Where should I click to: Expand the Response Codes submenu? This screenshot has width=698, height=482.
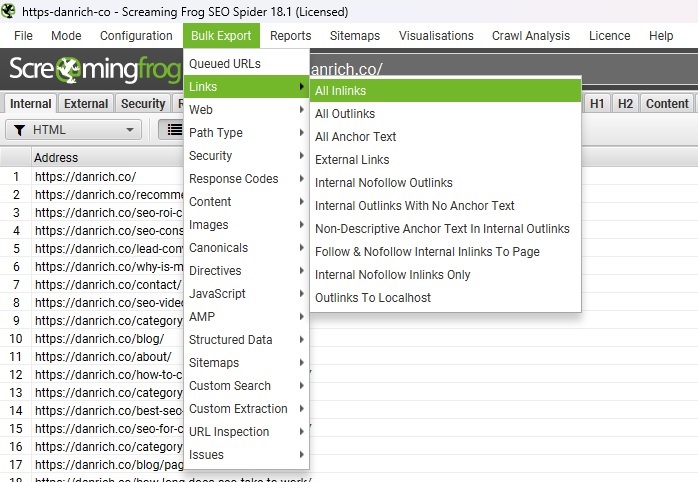(246, 179)
